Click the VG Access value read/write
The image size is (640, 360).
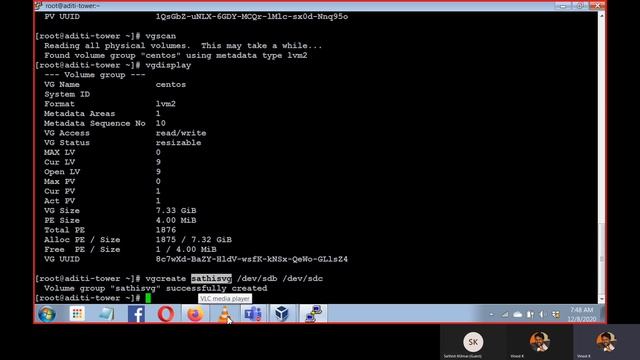(181, 133)
